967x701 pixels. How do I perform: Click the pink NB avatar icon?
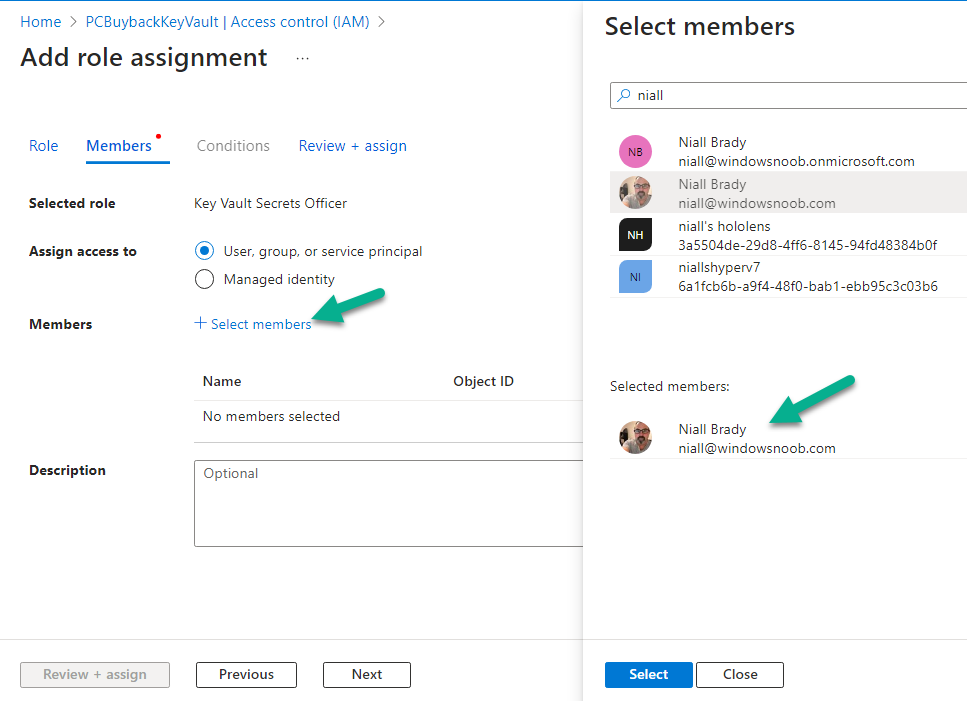[635, 152]
